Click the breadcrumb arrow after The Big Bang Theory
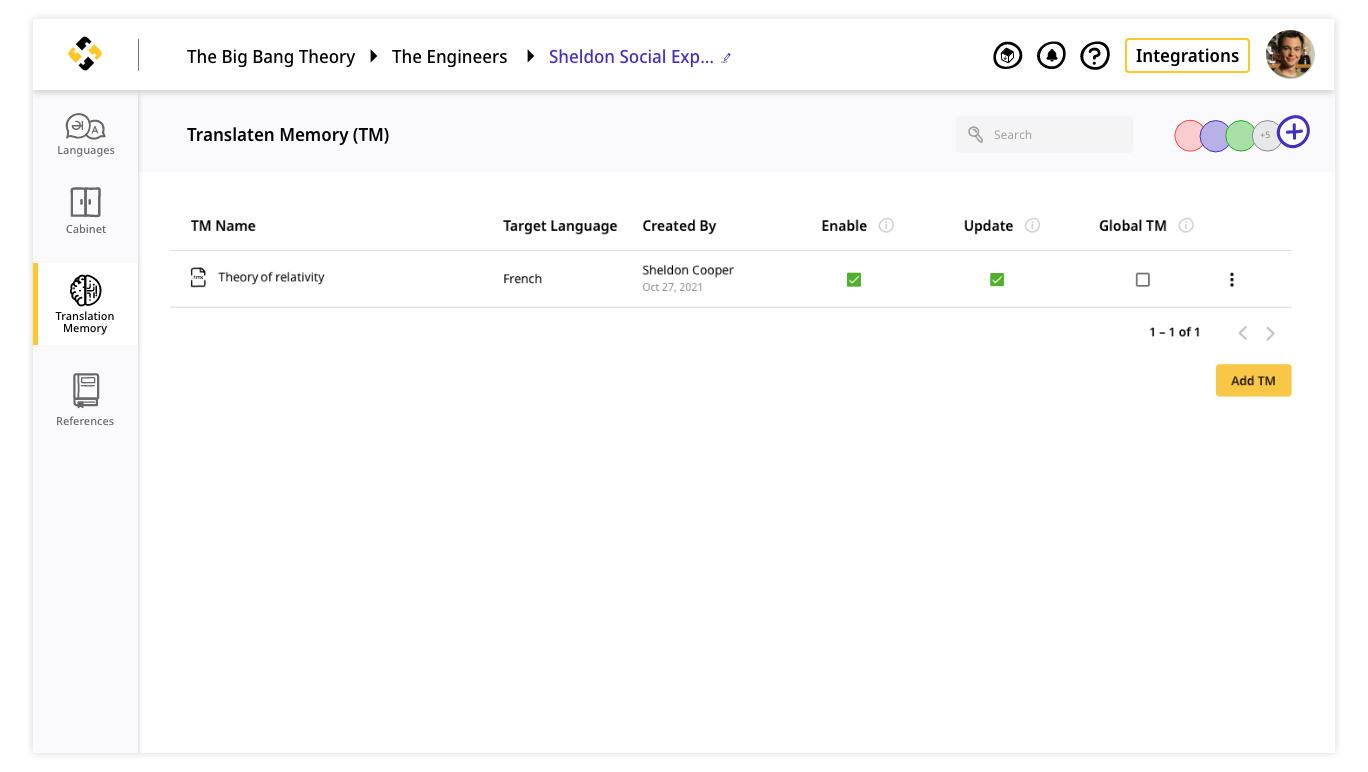 [x=373, y=57]
